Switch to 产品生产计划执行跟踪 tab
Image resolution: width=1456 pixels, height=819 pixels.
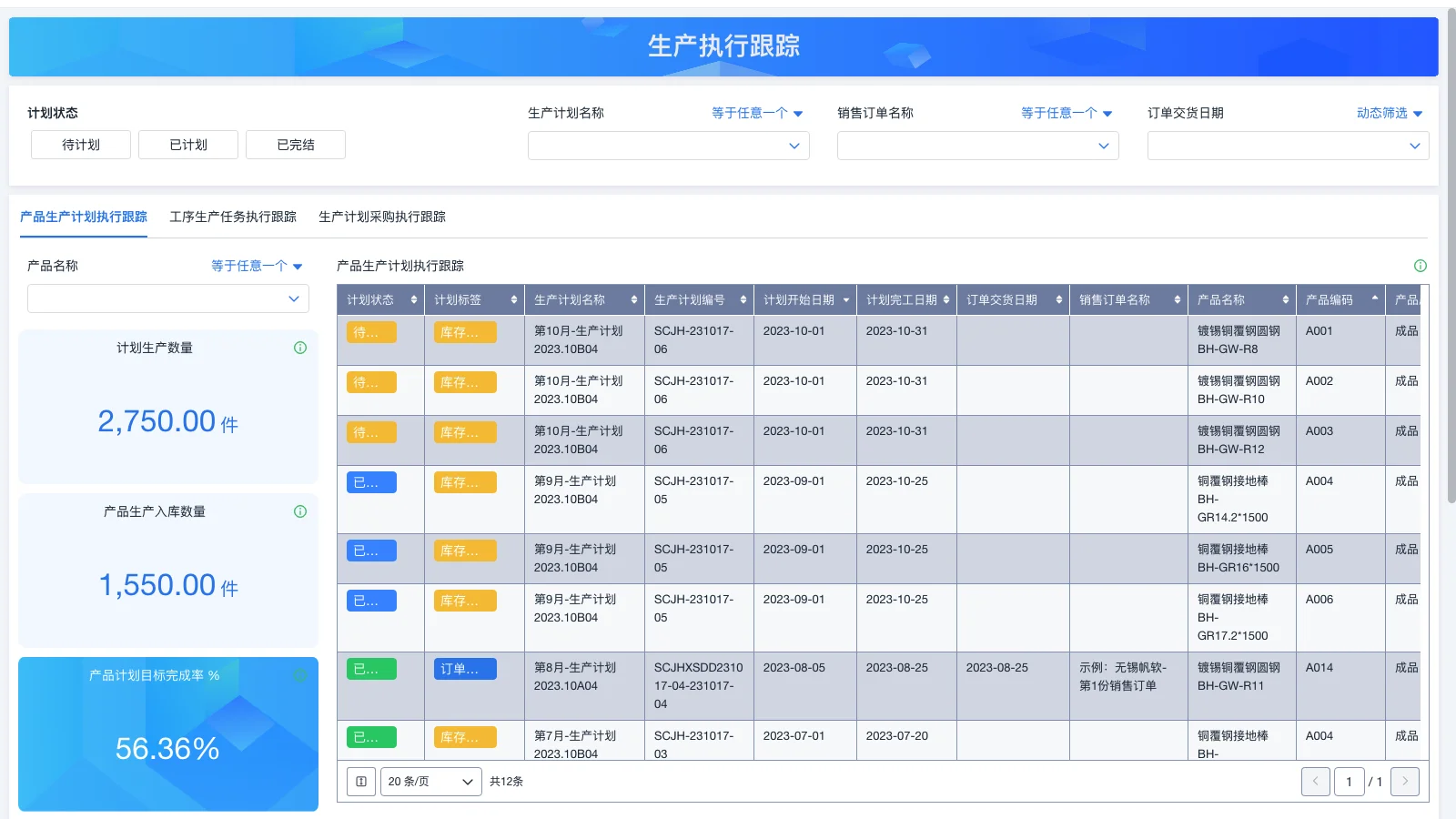coord(84,217)
